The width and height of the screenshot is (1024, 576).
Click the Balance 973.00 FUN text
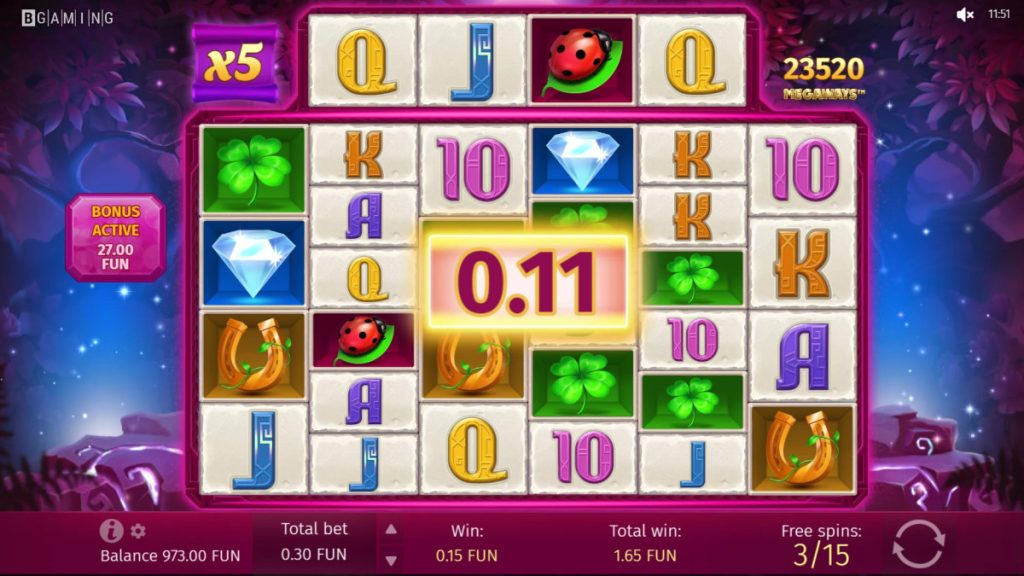tap(170, 556)
